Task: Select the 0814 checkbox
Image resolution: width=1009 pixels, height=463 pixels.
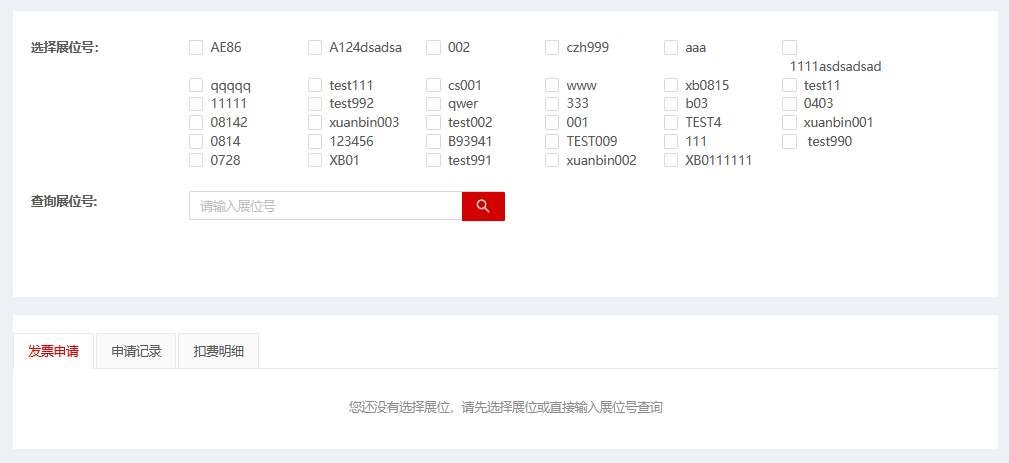Action: coord(196,141)
